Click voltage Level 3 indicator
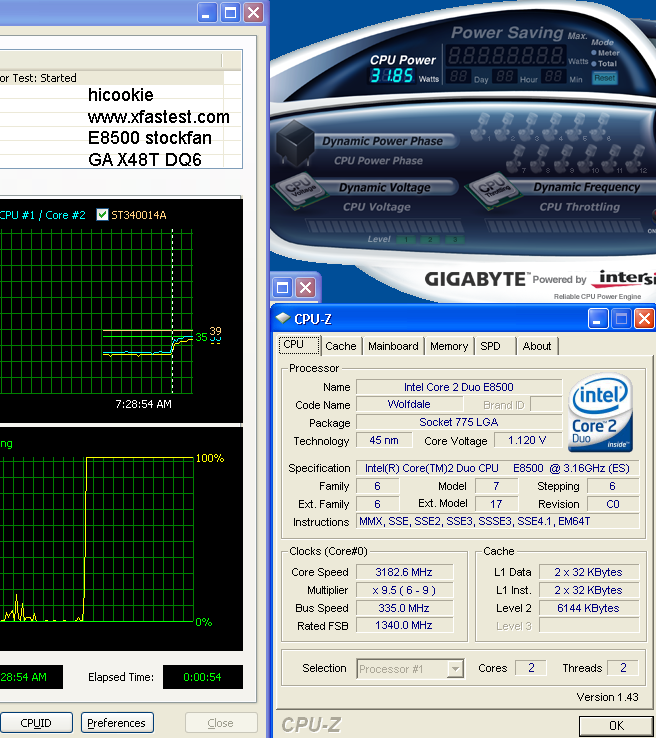 coord(455,240)
